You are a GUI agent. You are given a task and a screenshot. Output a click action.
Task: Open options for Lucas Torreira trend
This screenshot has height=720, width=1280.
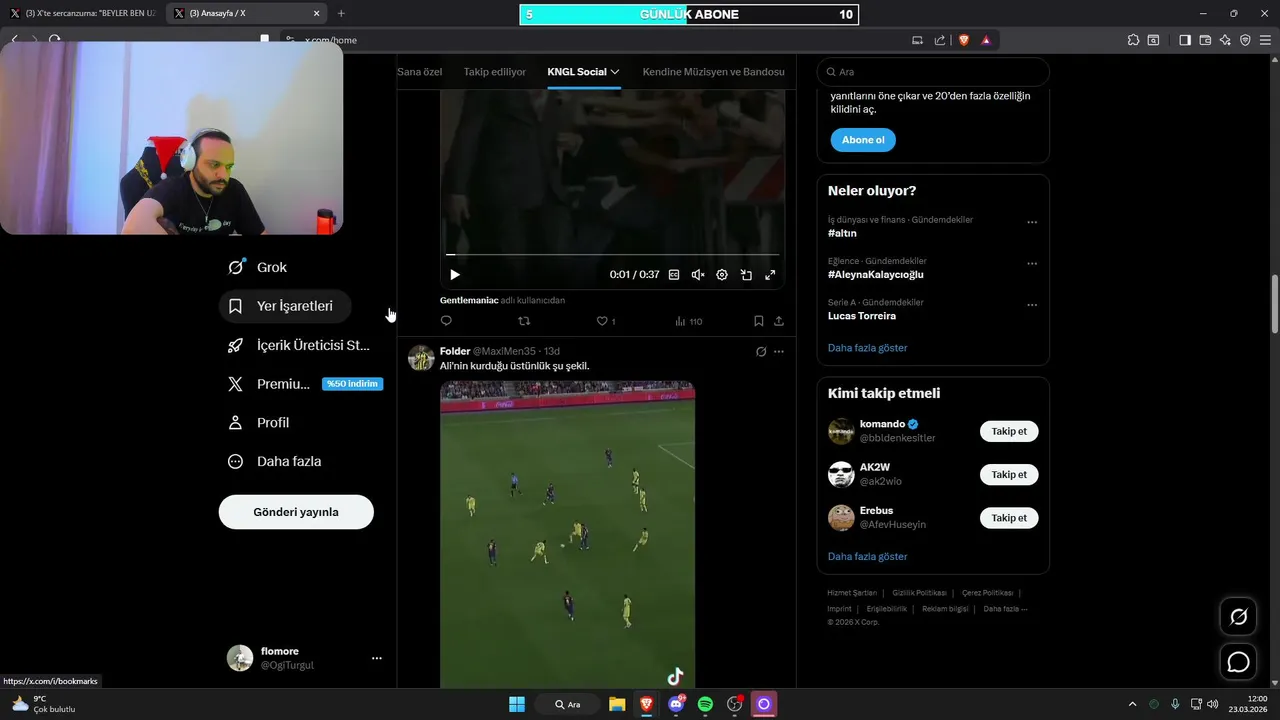[1032, 305]
